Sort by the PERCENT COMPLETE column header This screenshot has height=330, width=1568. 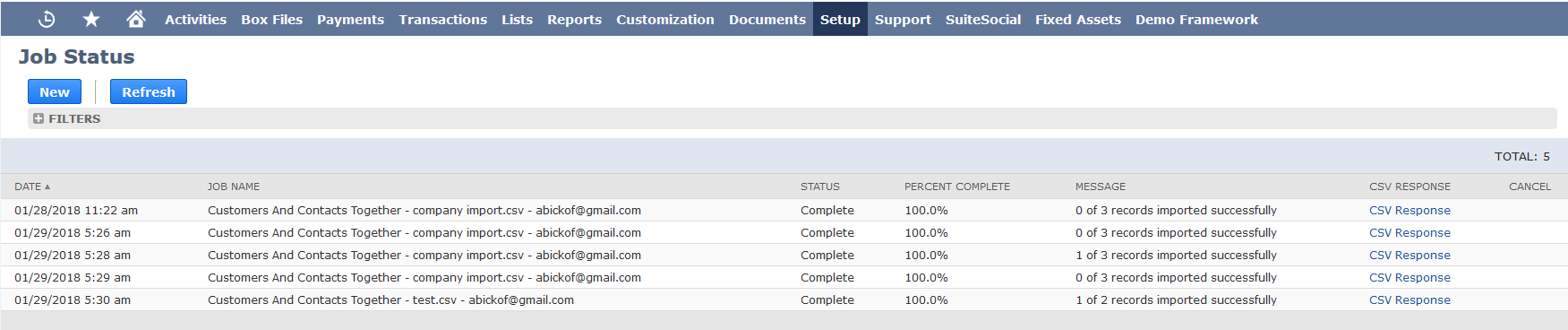point(957,187)
